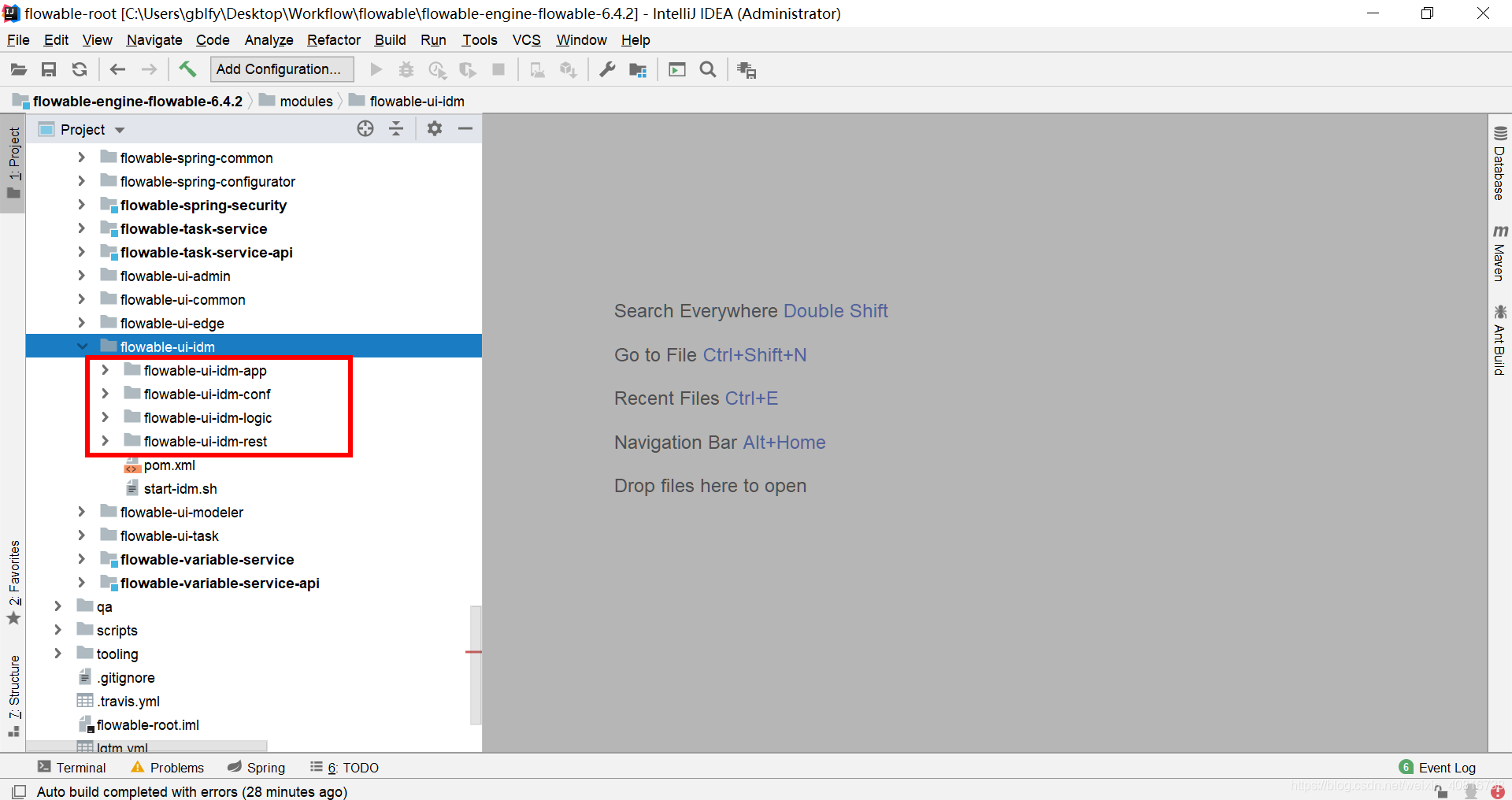Screen dimensions: 1512x800
Task: Open Event Log in status bar
Action: coord(1437,768)
